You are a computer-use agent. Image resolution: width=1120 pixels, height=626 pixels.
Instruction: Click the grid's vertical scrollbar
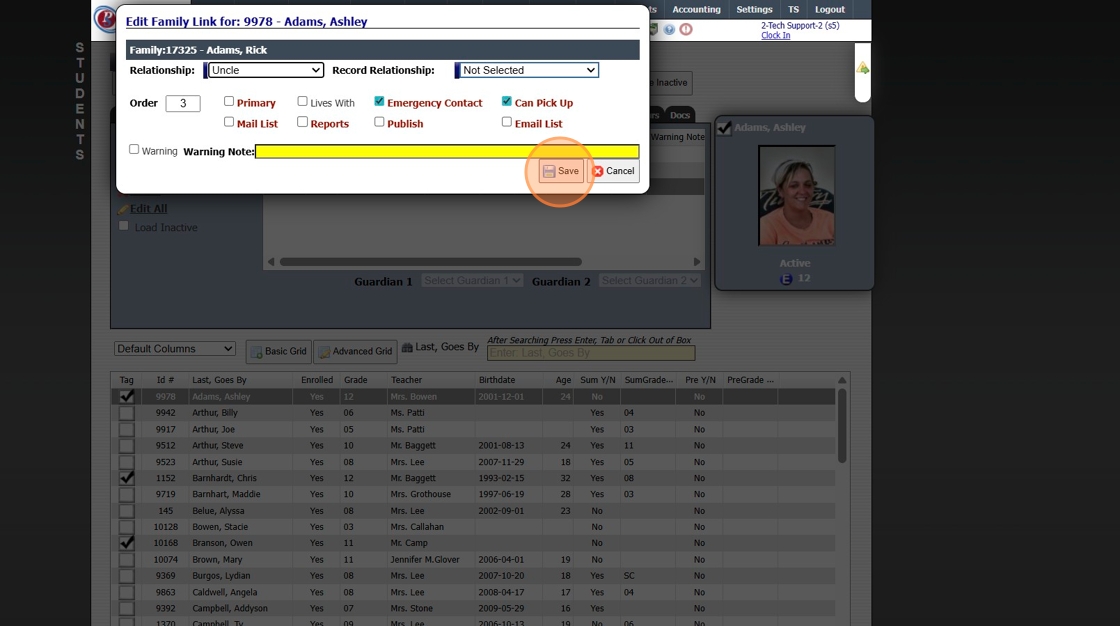[842, 426]
